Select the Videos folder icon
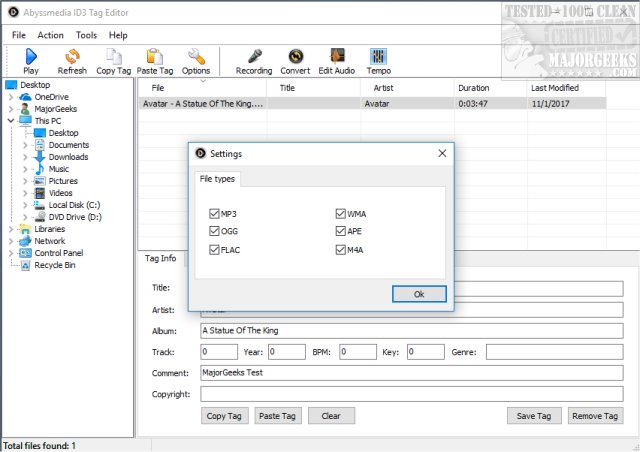The image size is (640, 452). click(40, 193)
